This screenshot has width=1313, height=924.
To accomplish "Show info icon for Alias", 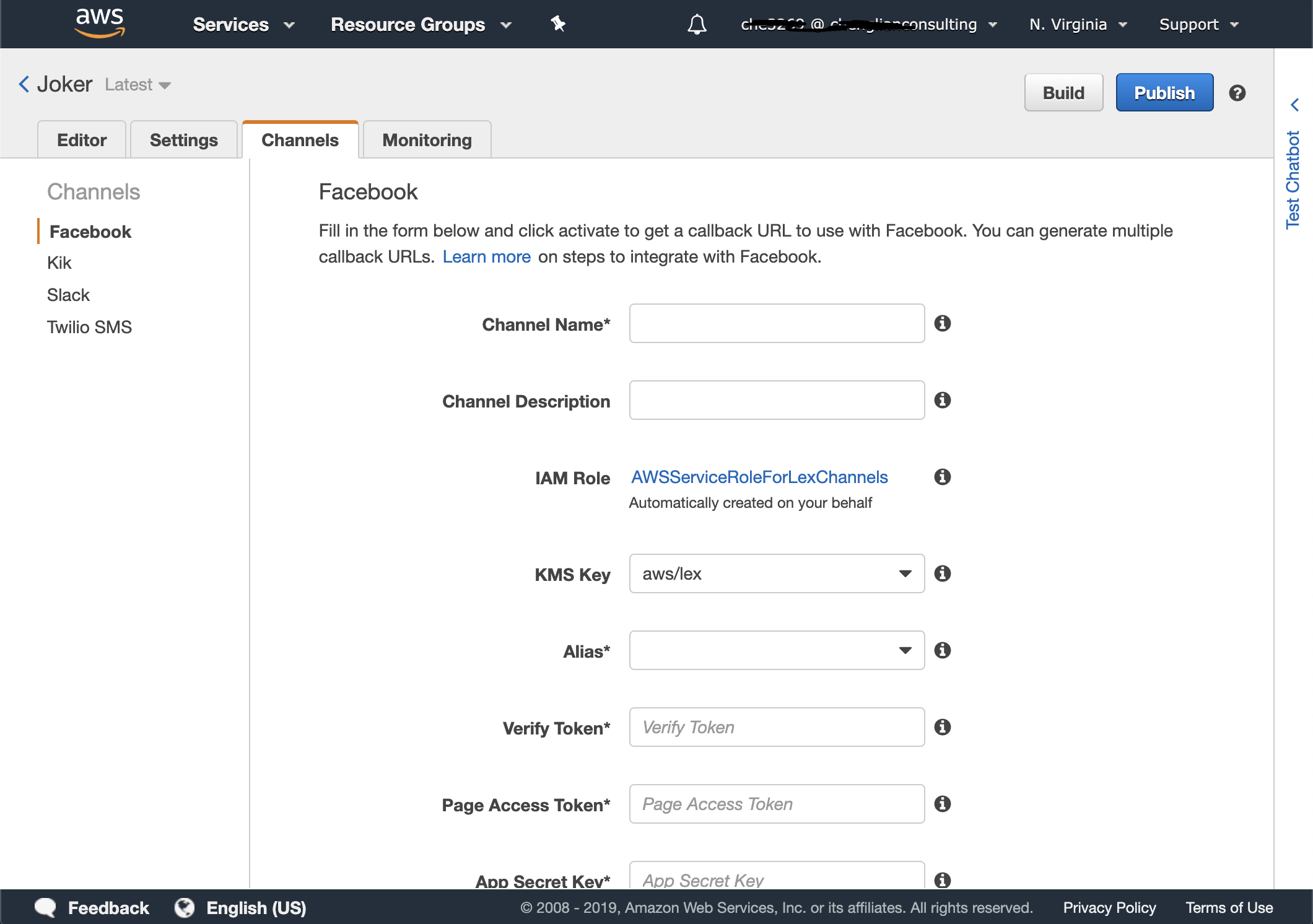I will (943, 650).
